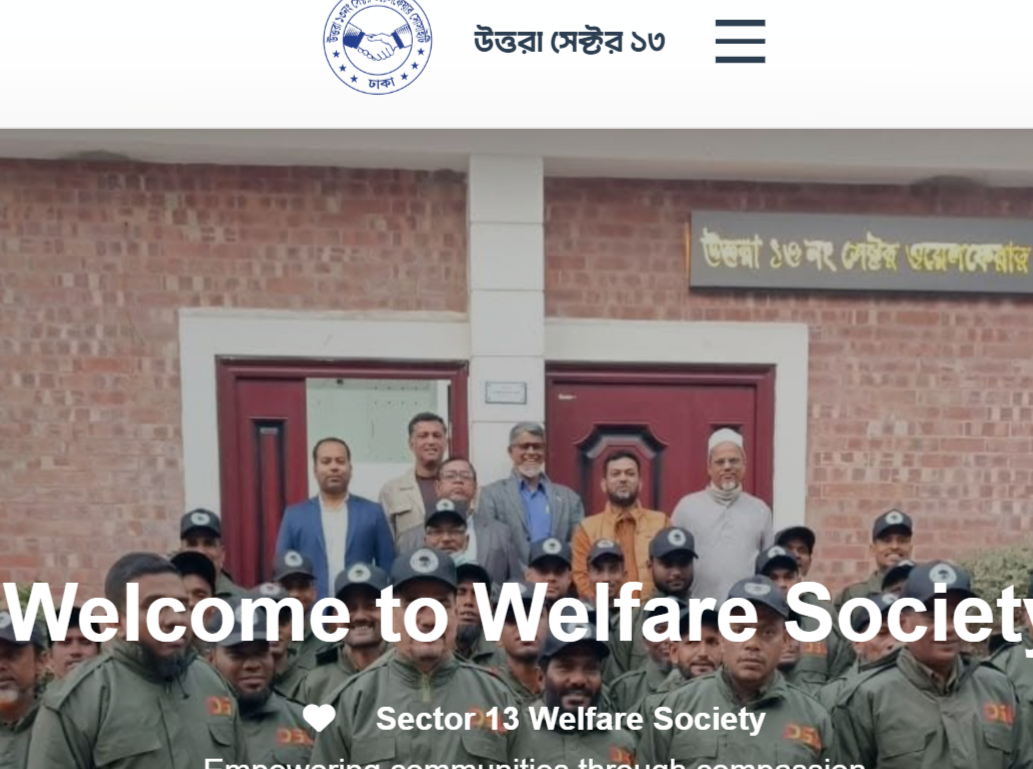Click the man wearing the white prayer cap

pyautogui.click(x=723, y=507)
